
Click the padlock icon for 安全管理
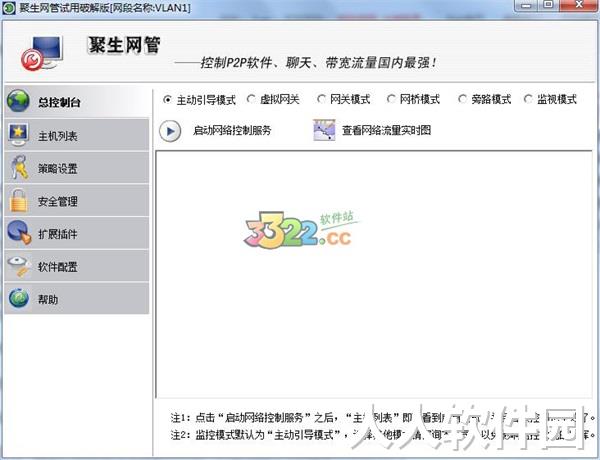coord(19,200)
